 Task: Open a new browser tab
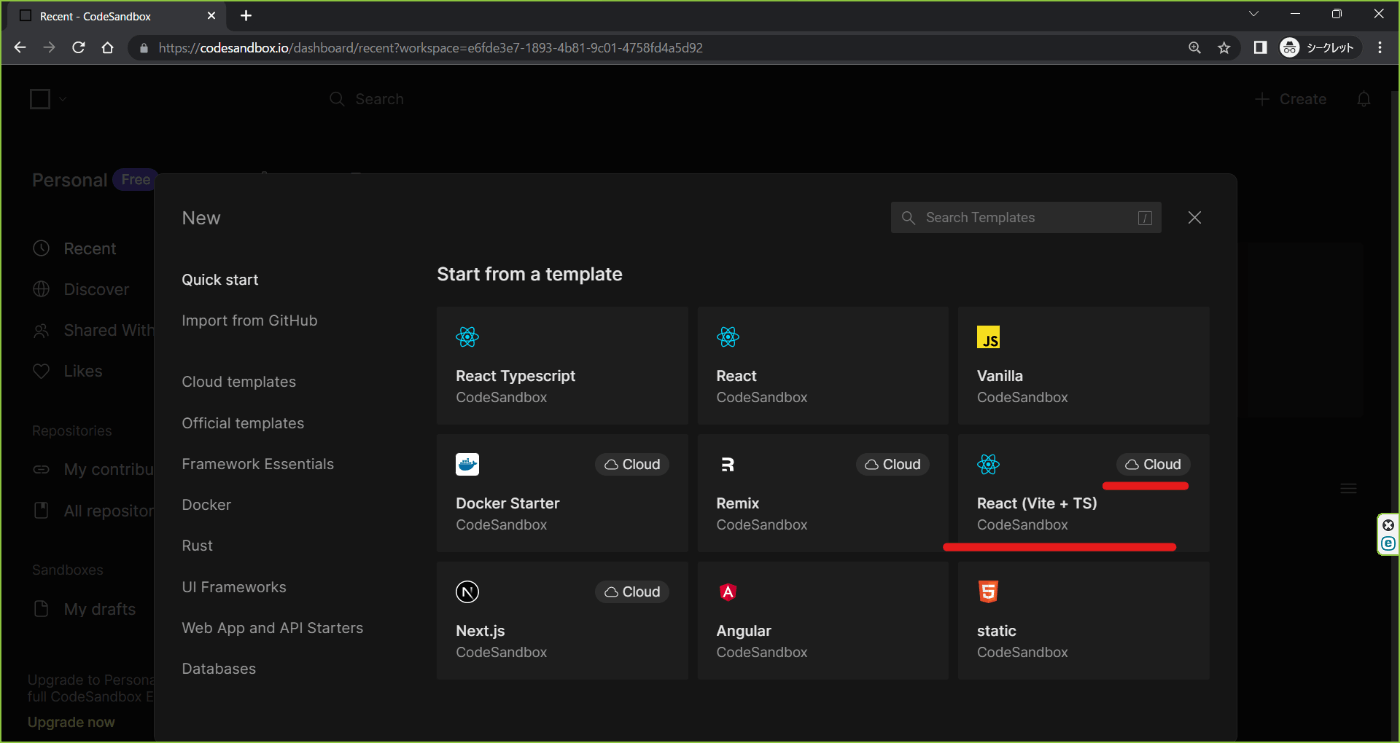pos(246,15)
